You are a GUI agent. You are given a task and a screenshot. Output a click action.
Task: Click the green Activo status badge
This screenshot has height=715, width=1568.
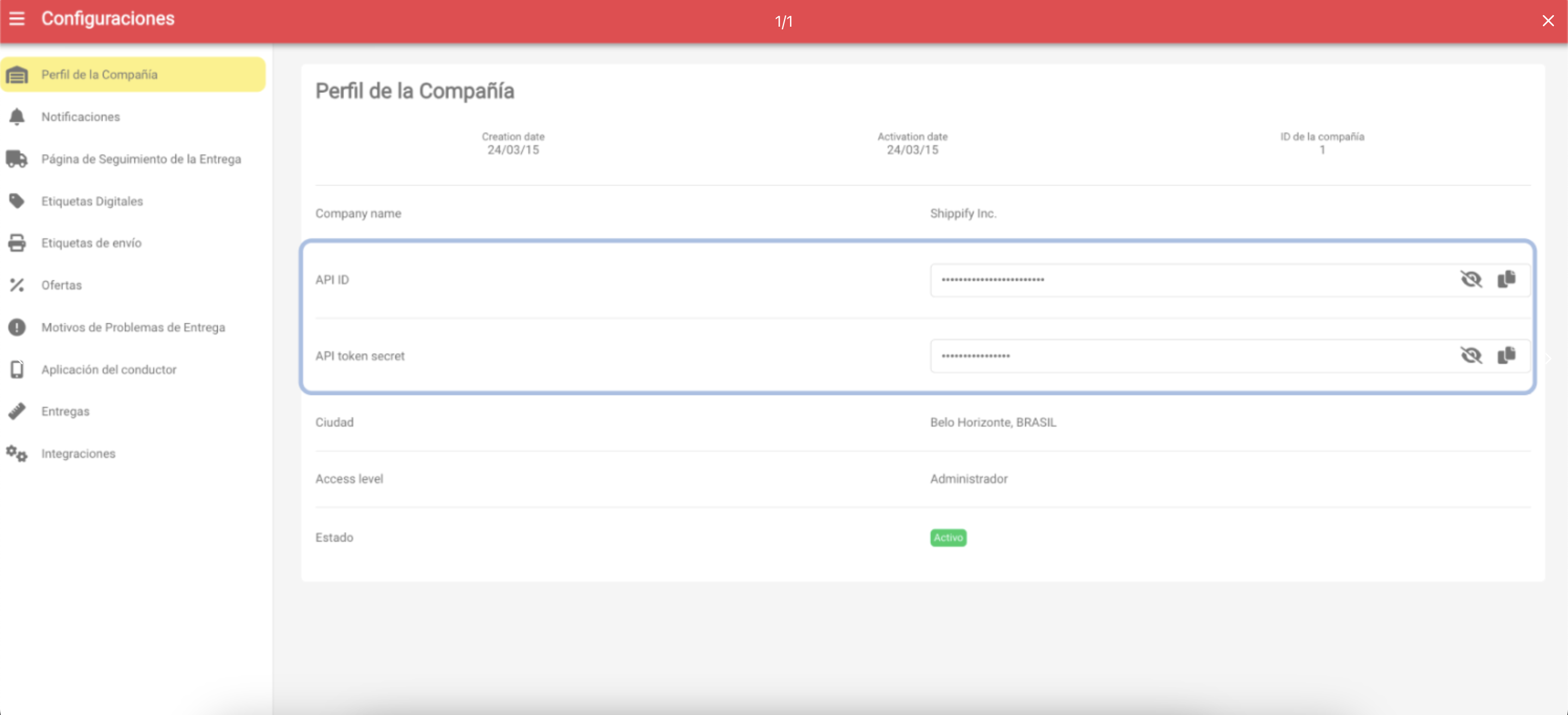click(948, 537)
